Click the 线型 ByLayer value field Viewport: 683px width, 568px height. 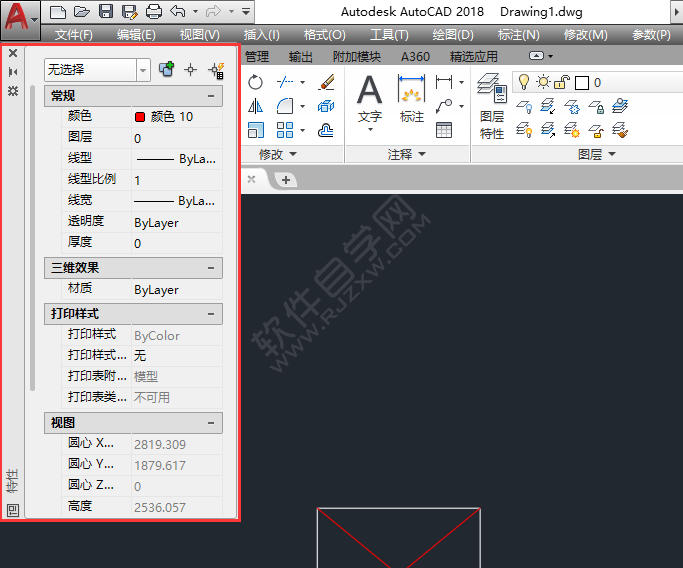[x=177, y=159]
